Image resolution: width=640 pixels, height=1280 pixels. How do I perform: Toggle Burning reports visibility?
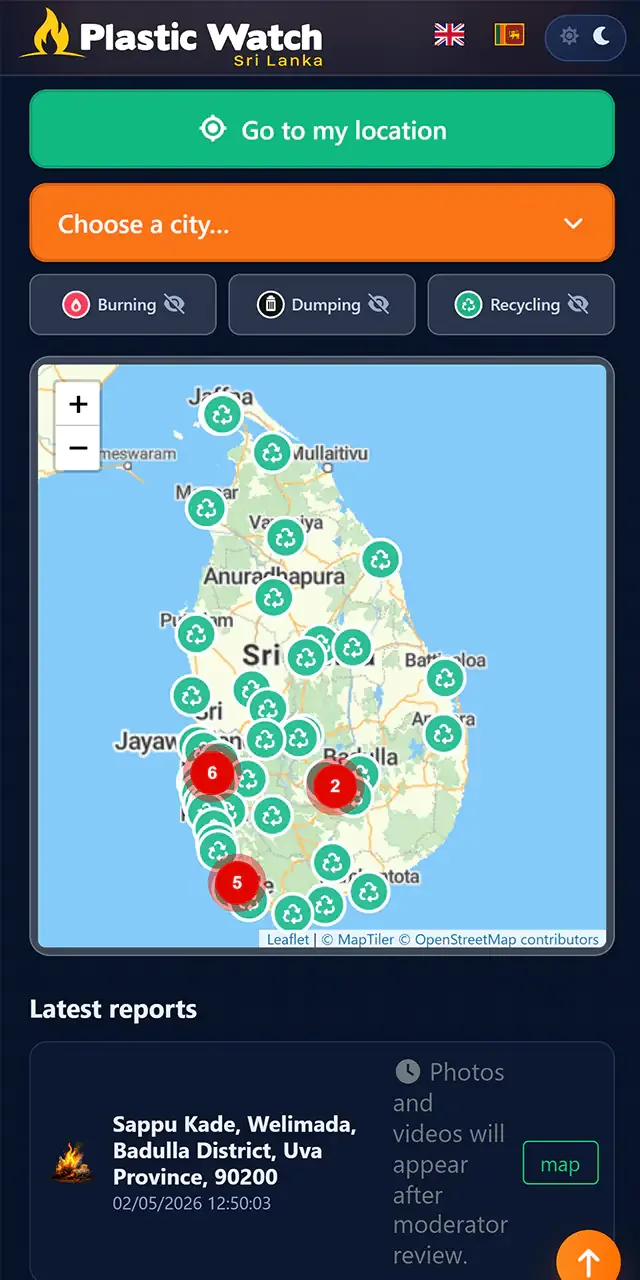123,305
